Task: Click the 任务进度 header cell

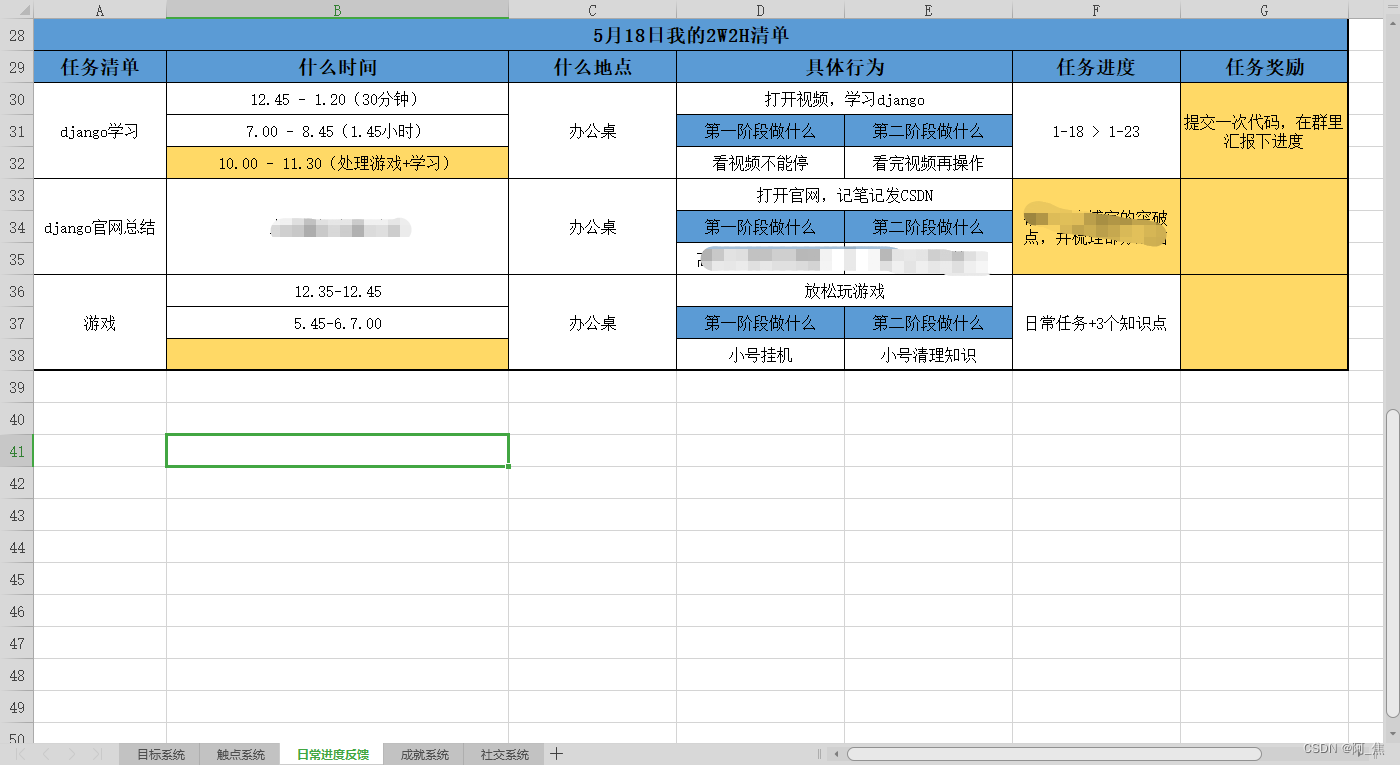Action: pos(1096,67)
